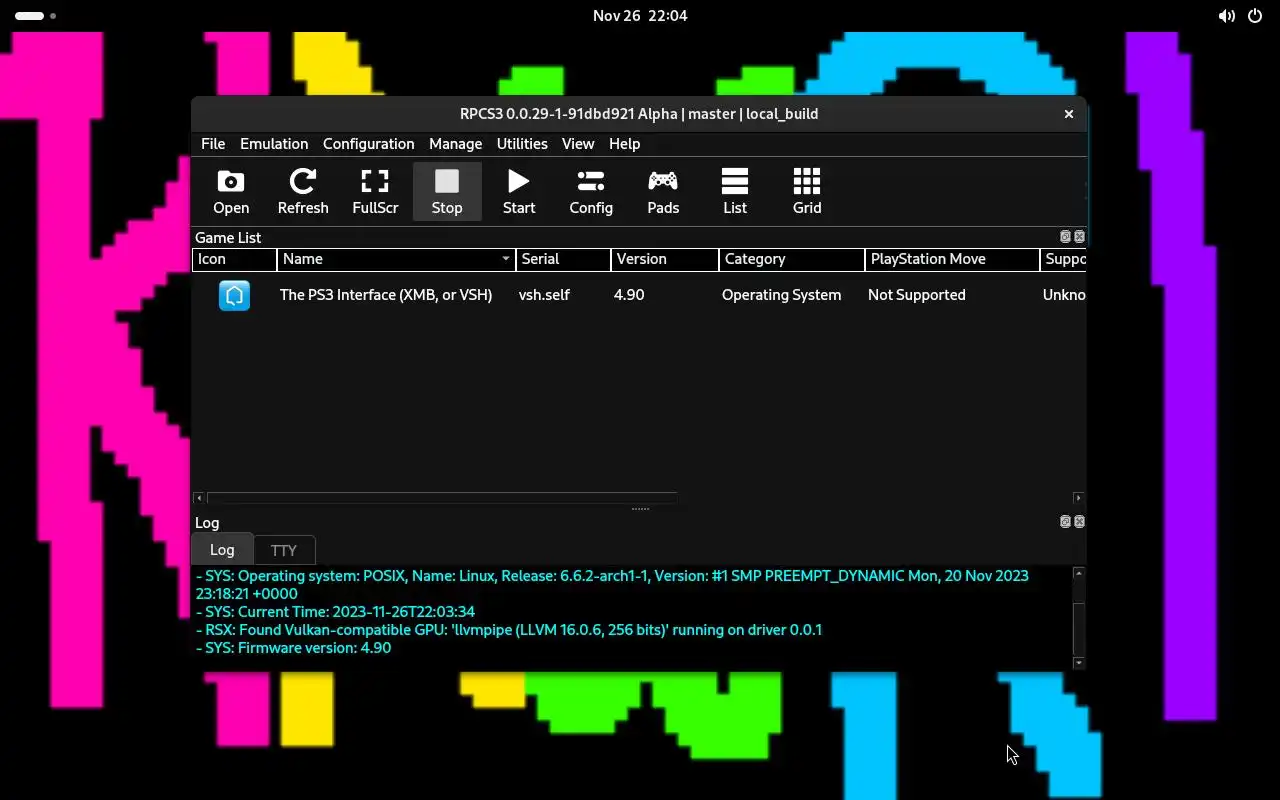Select the PS3 Interface game icon
Viewport: 1280px width, 800px height.
(234, 295)
